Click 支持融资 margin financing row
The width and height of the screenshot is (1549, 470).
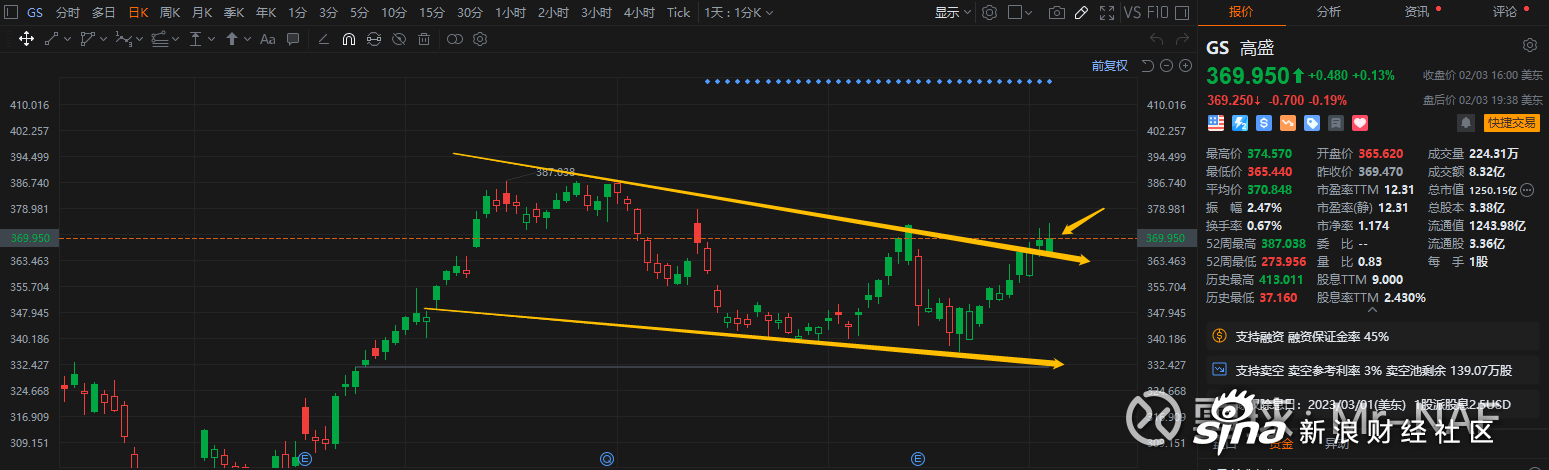coord(1372,336)
